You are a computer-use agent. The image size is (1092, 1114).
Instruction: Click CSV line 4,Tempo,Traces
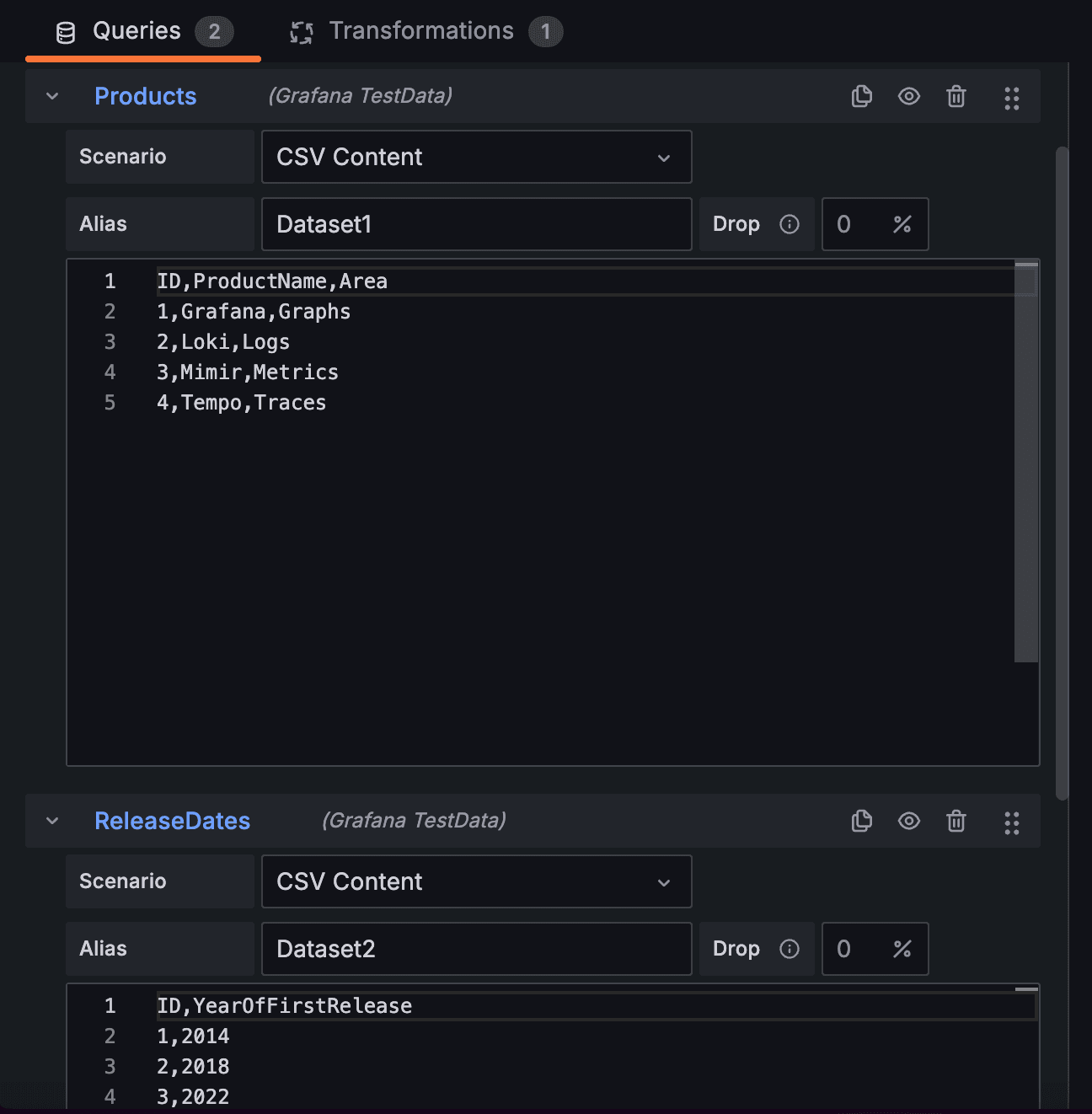[242, 403]
